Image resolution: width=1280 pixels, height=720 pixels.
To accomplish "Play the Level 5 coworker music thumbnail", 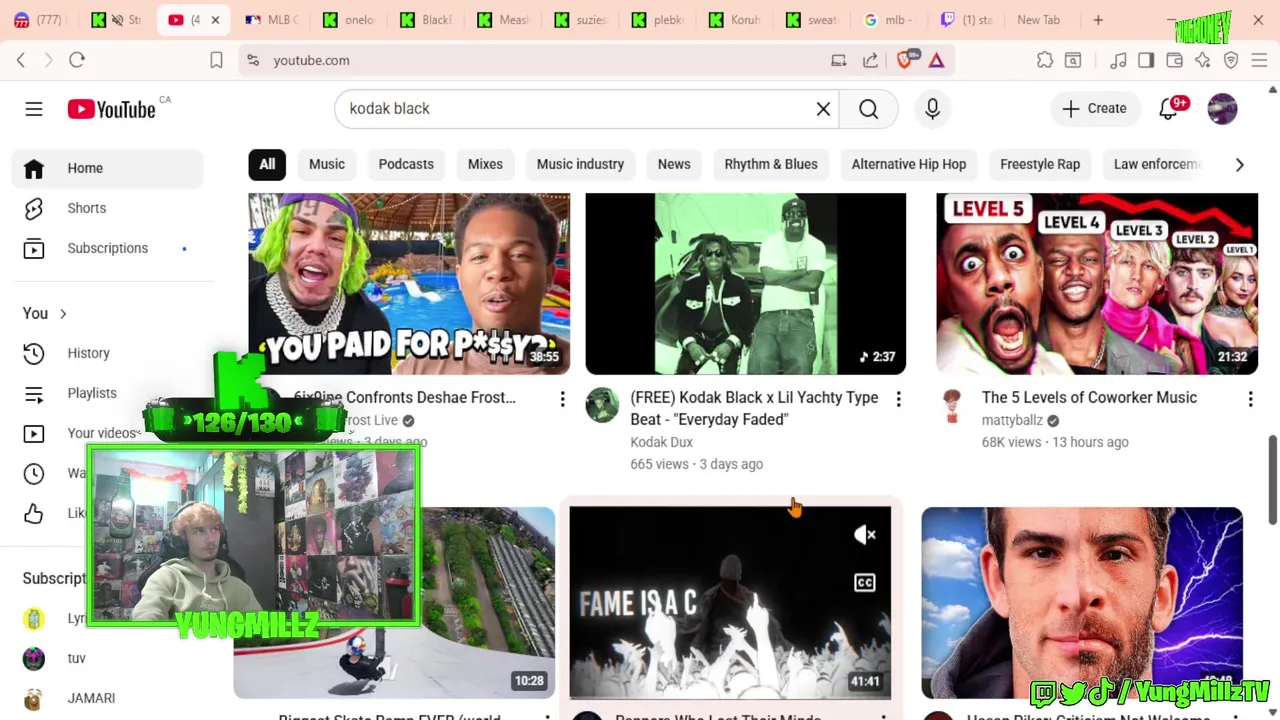I will coord(1097,284).
